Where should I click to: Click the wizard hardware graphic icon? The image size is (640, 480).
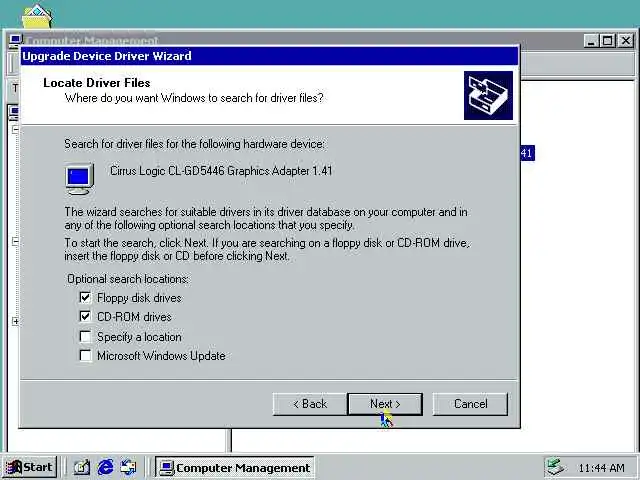click(x=488, y=96)
